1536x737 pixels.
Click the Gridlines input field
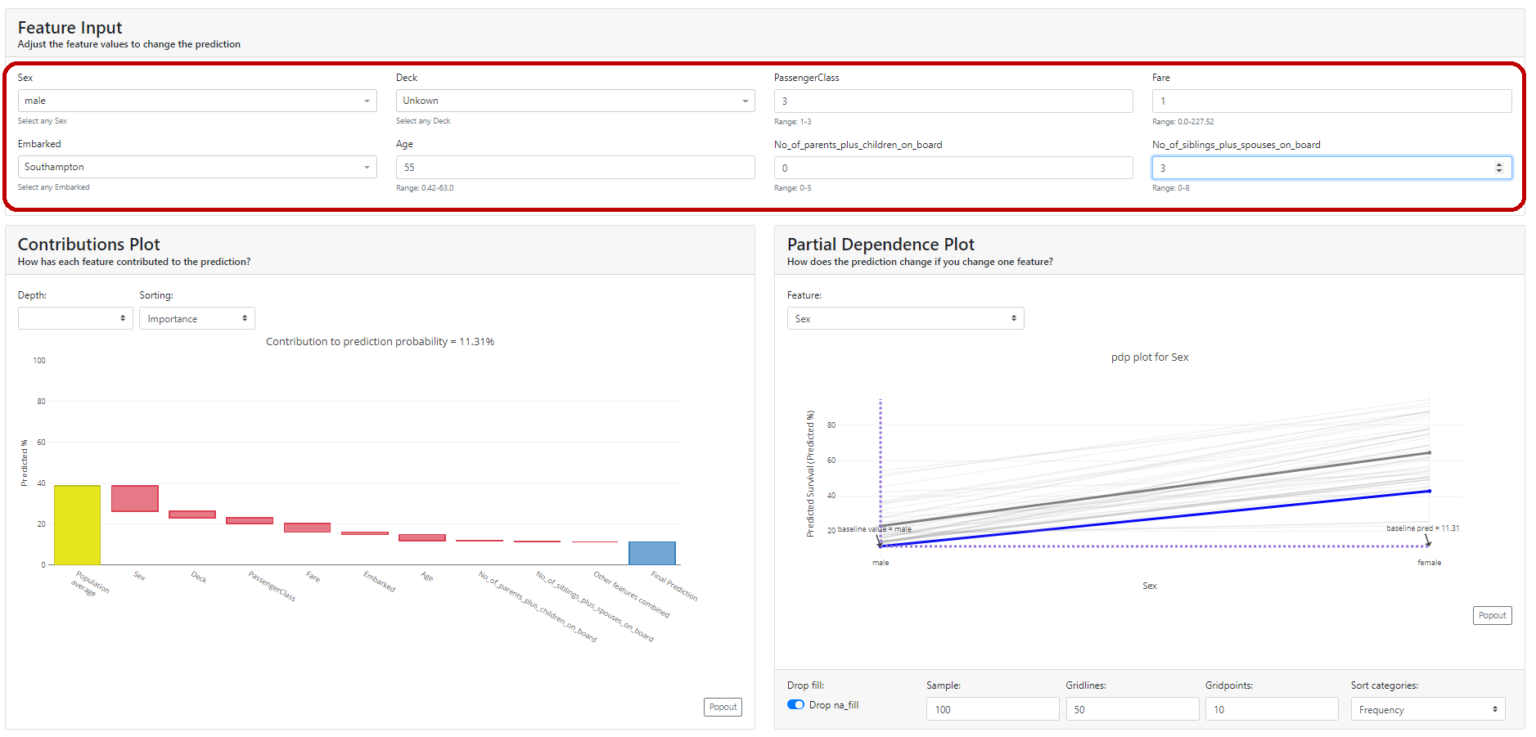point(1131,709)
